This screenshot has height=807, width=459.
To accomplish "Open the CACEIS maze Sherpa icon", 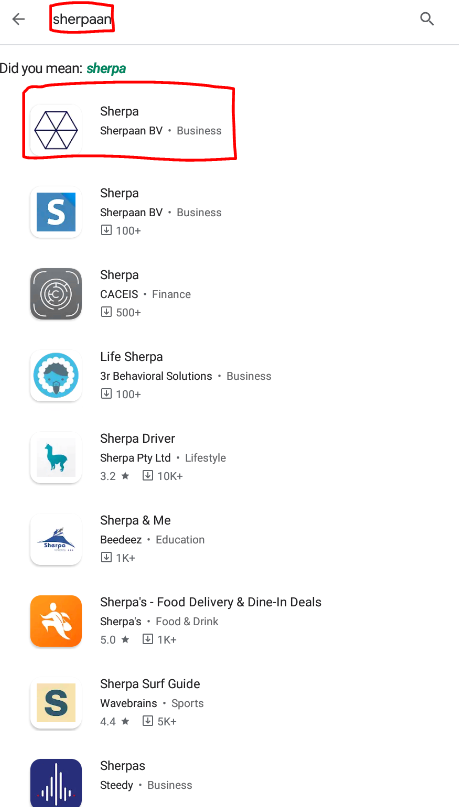I will tap(56, 294).
